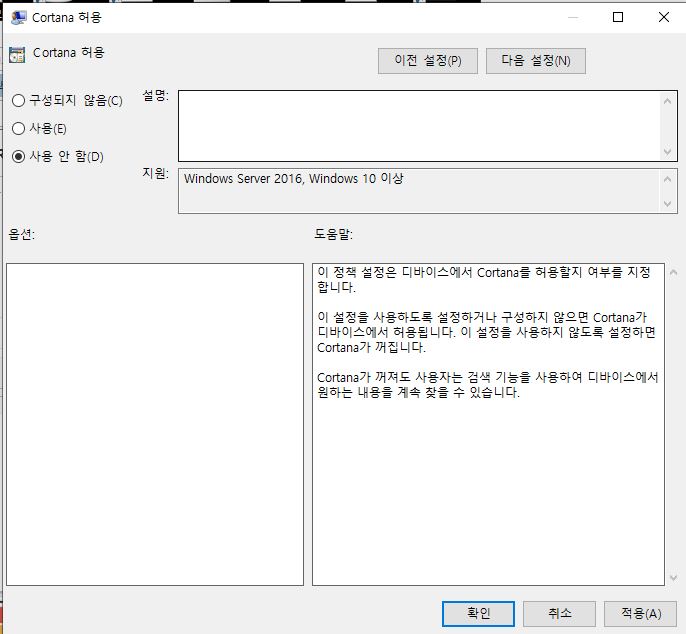Click the 지원 box scroll down arrow
The height and width of the screenshot is (634, 686).
coord(667,203)
